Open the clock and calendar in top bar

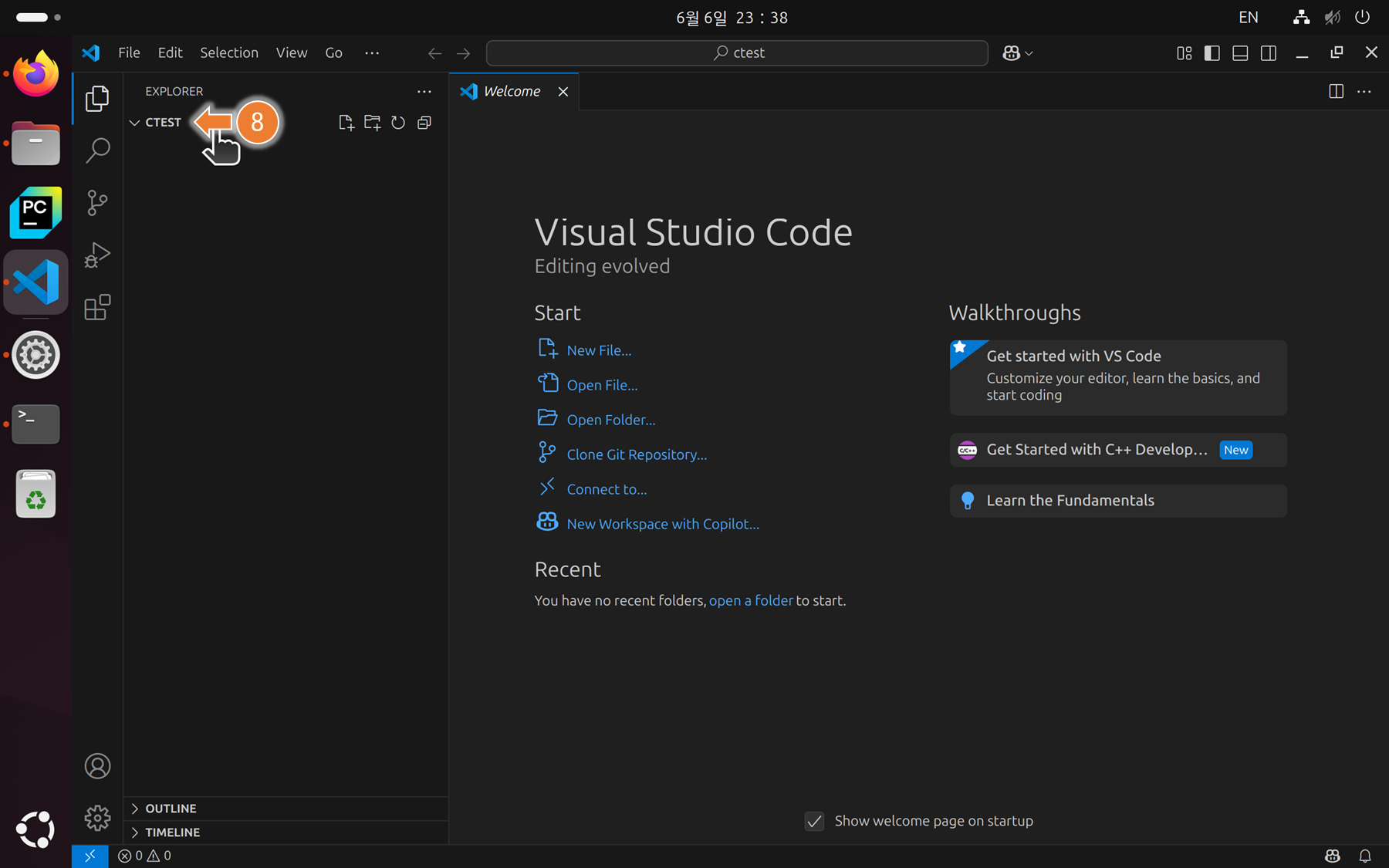pyautogui.click(x=732, y=17)
